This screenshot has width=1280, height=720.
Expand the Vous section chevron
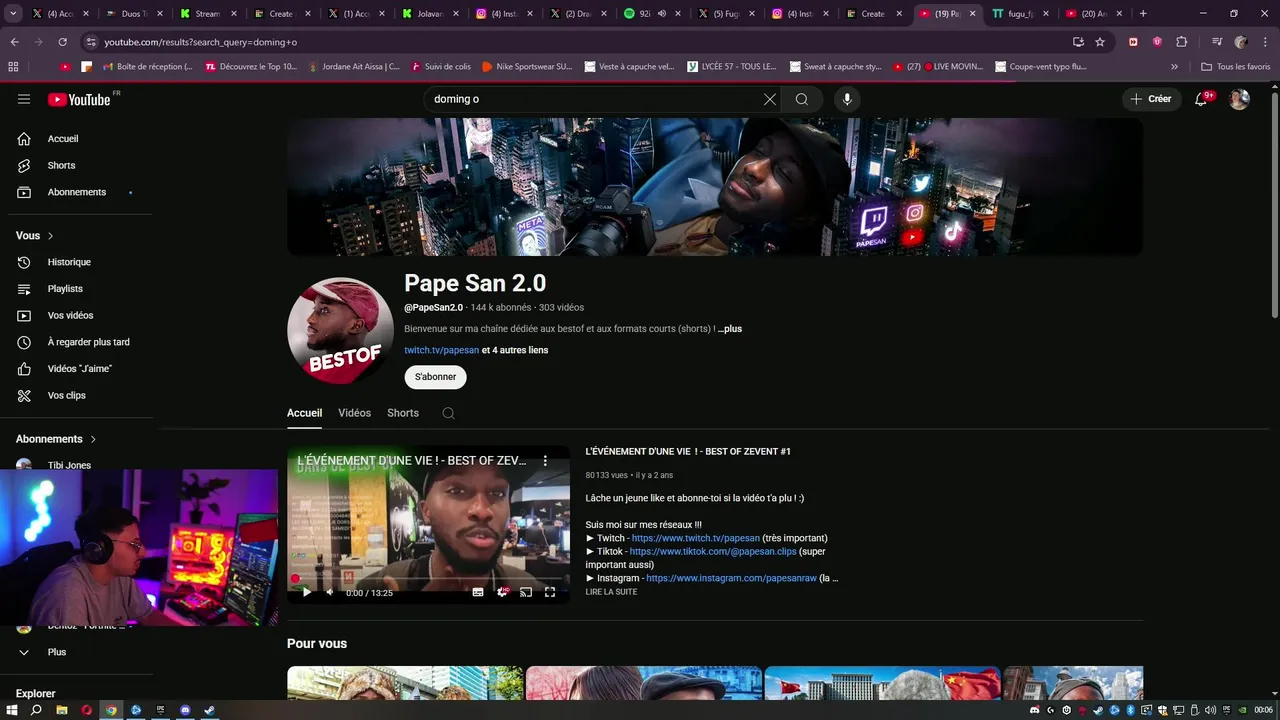50,236
